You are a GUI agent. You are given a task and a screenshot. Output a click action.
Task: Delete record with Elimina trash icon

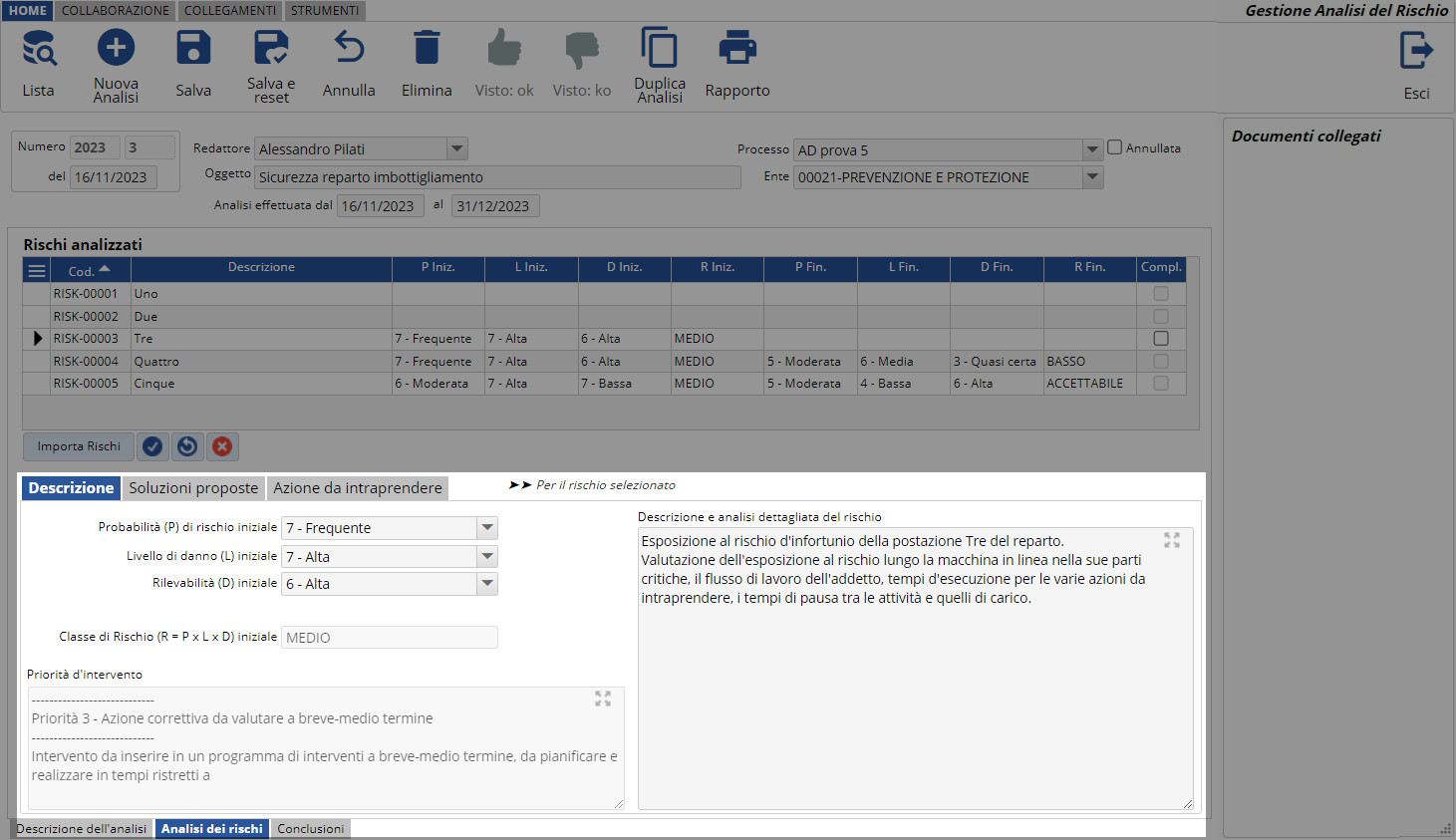427,49
